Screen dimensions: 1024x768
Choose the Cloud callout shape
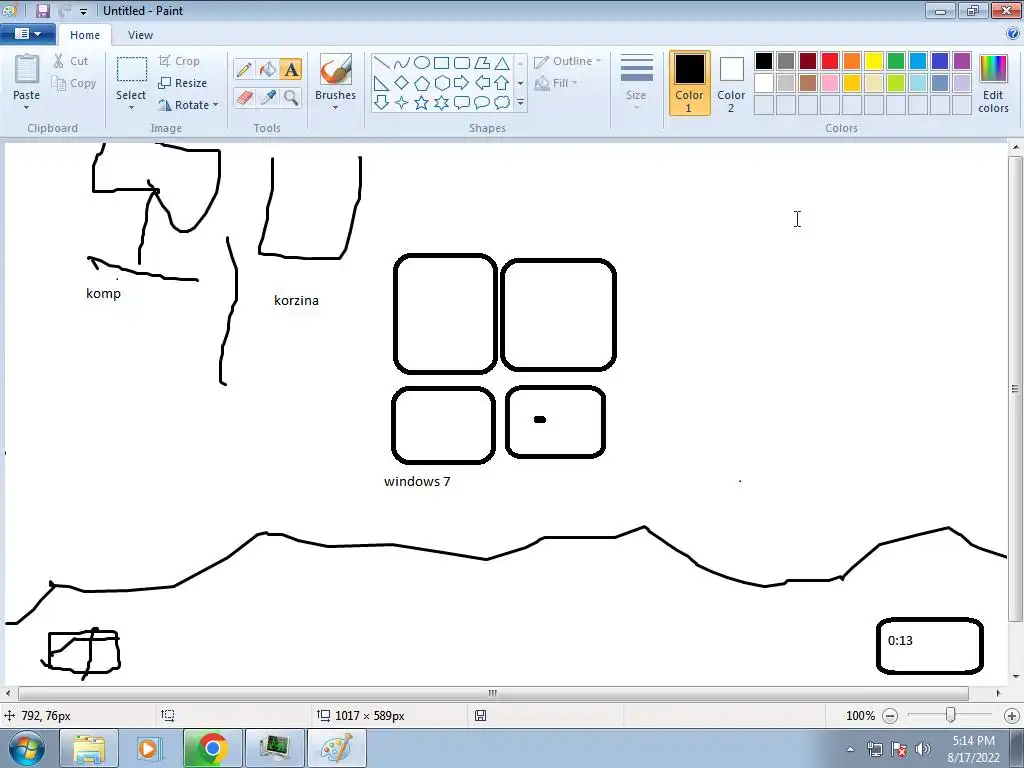502,103
